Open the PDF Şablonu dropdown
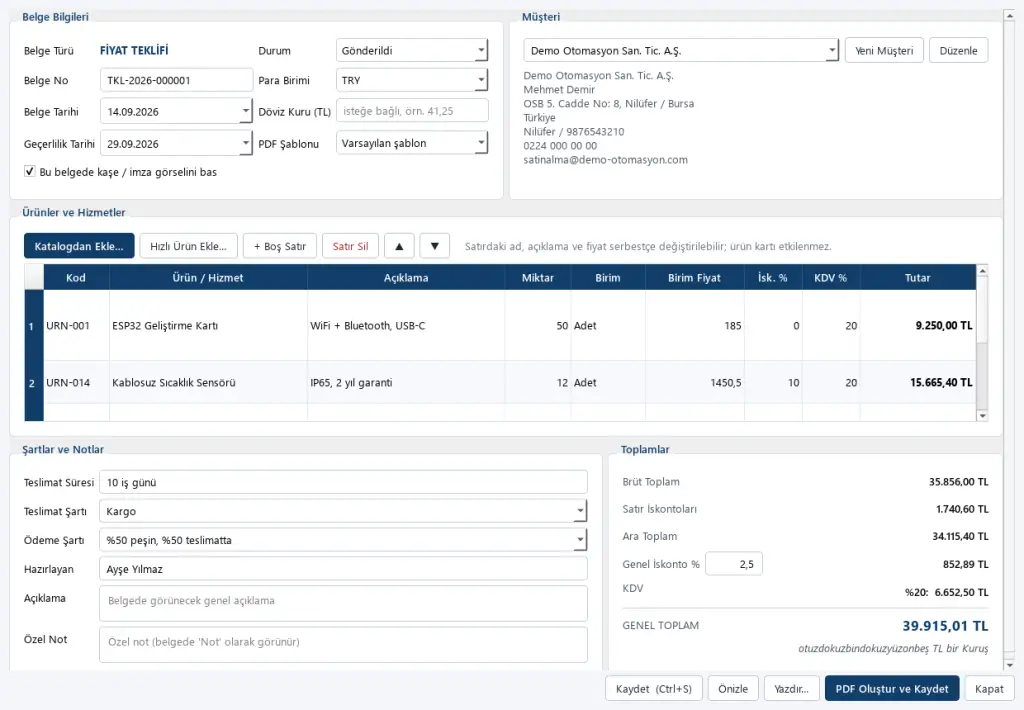 click(x=412, y=143)
